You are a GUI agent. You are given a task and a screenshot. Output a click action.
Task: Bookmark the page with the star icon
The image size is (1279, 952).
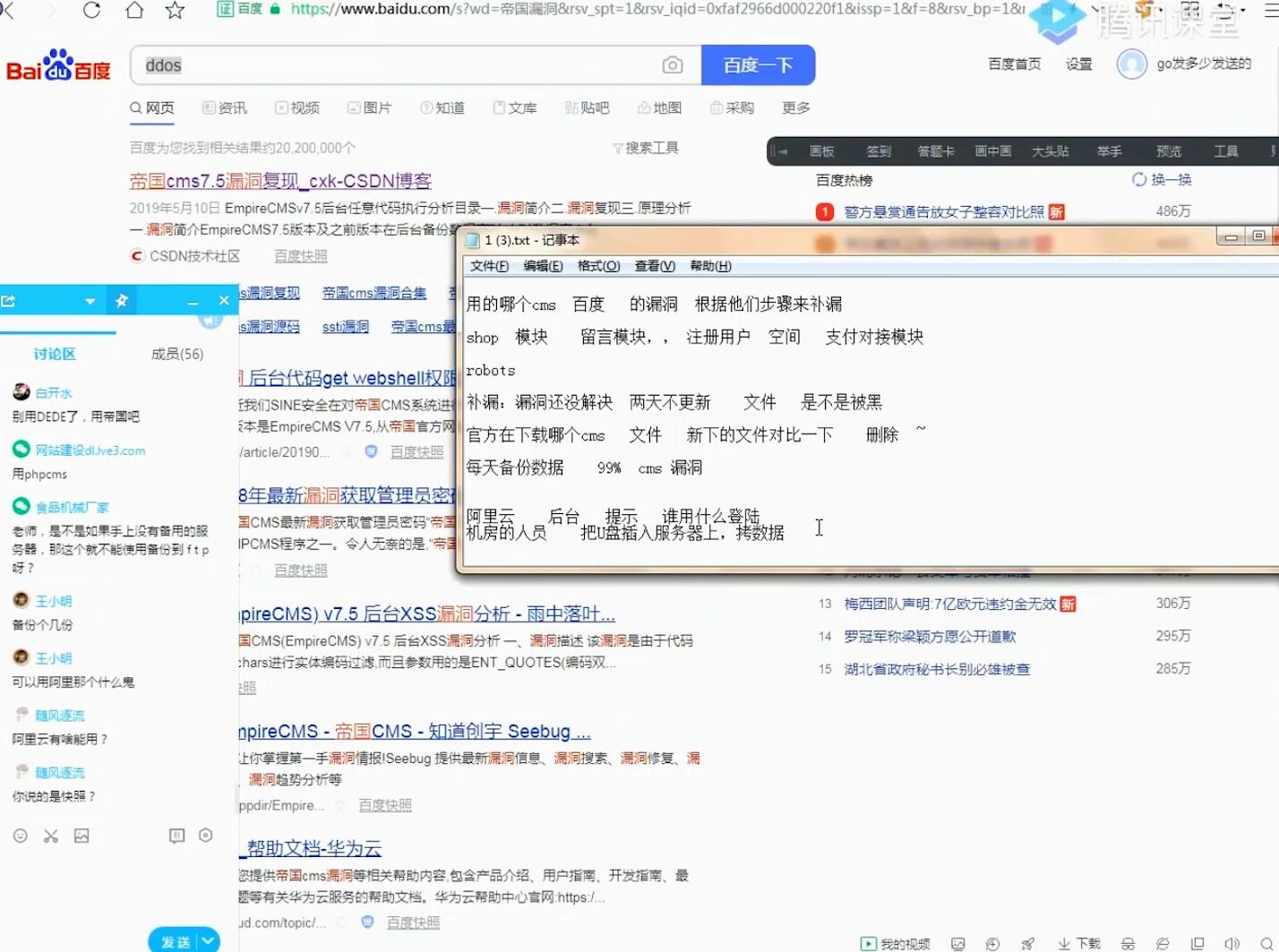176,10
